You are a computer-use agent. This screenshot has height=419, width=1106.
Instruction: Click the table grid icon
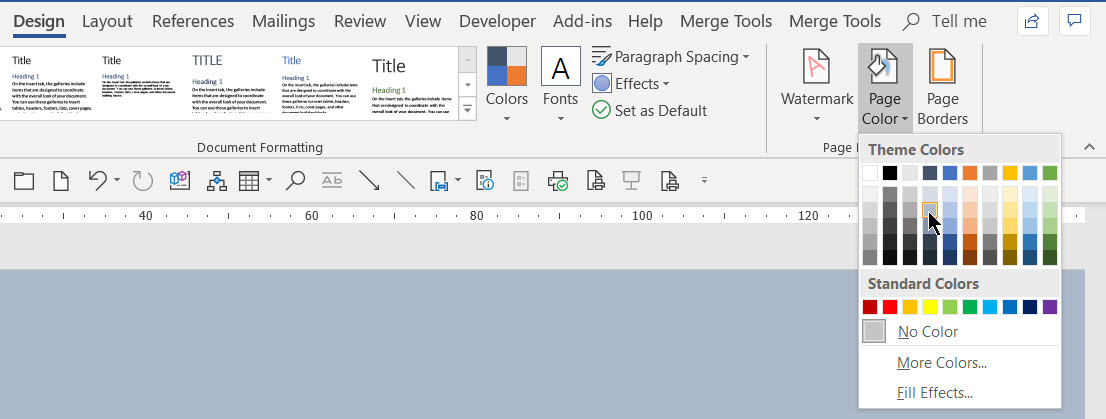(x=250, y=181)
